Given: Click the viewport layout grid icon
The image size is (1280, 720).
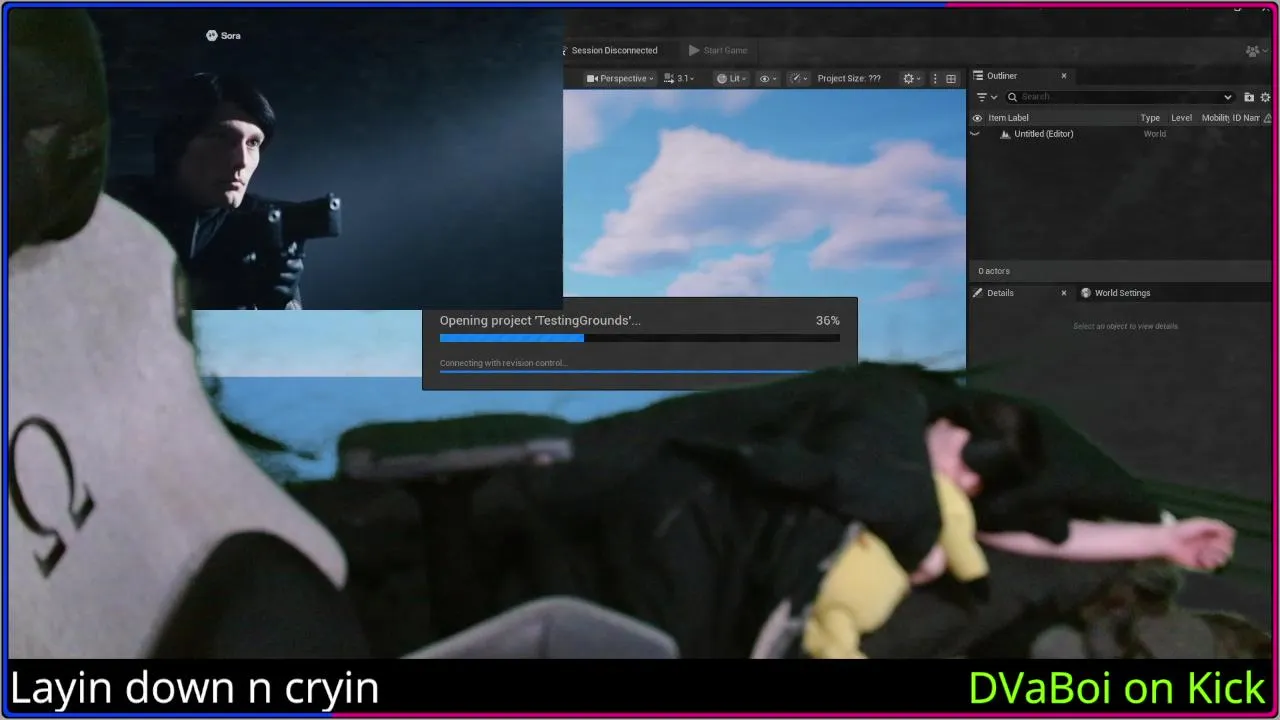Looking at the screenshot, I should click(x=951, y=78).
